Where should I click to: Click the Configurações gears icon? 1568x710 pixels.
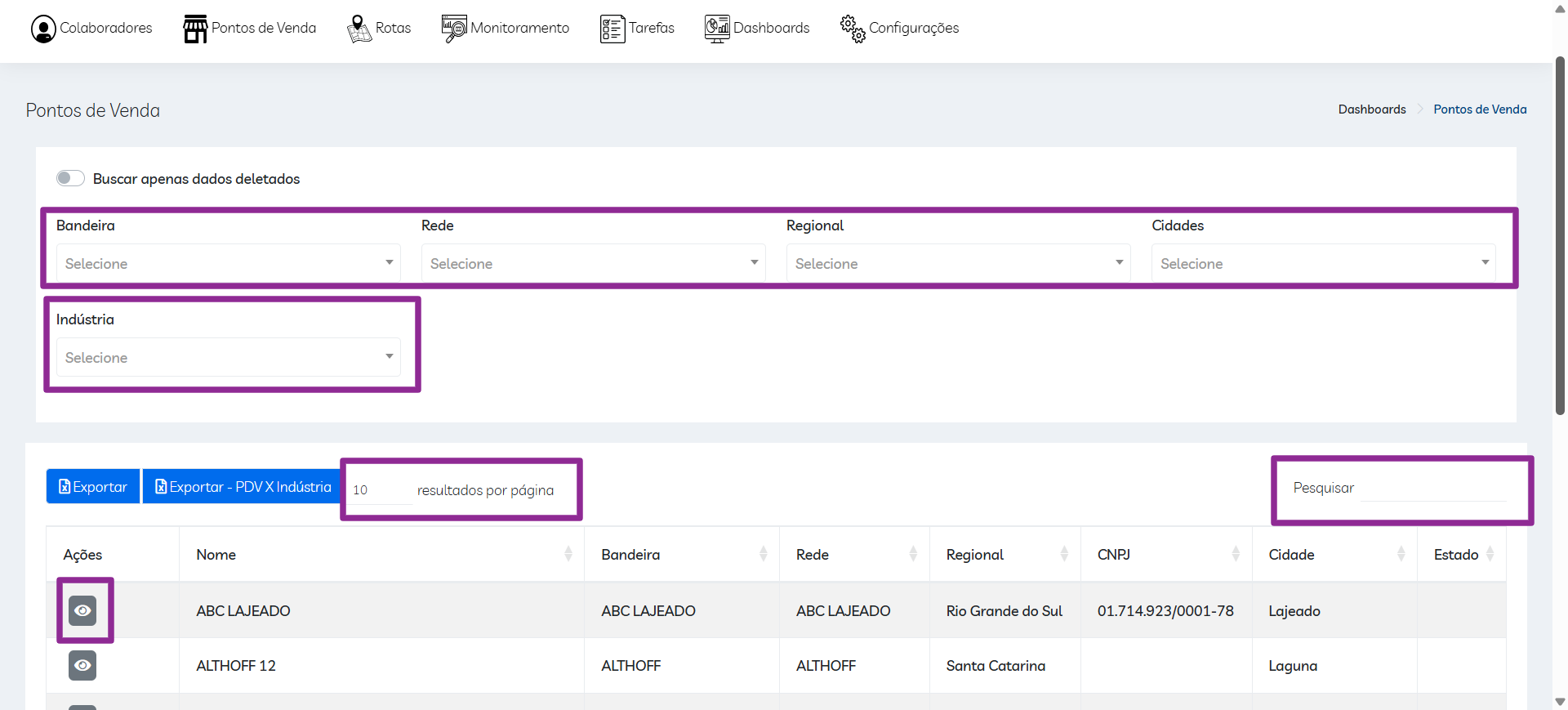click(x=853, y=29)
